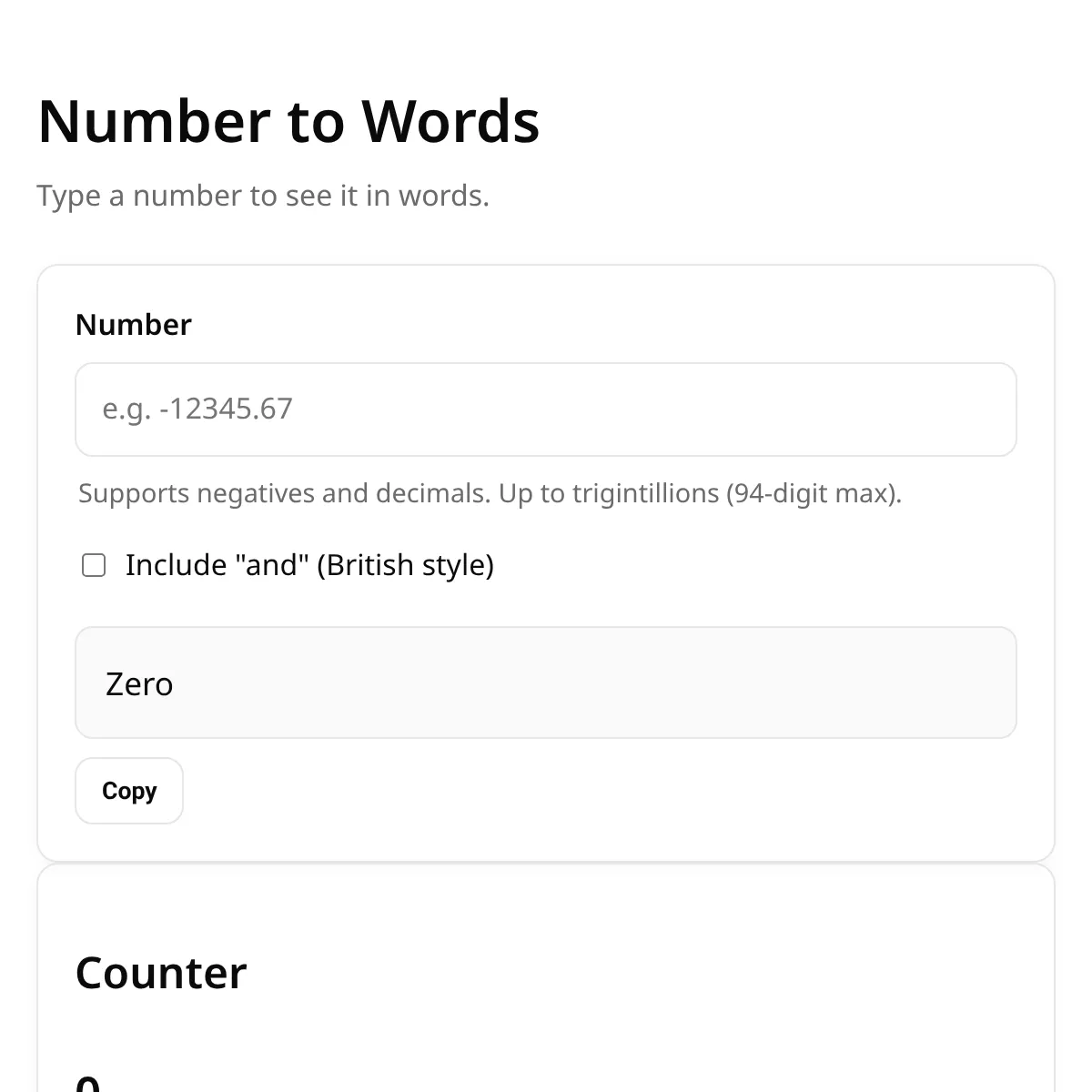Click the "Number to Words" page heading
1092x1092 pixels.
(288, 121)
